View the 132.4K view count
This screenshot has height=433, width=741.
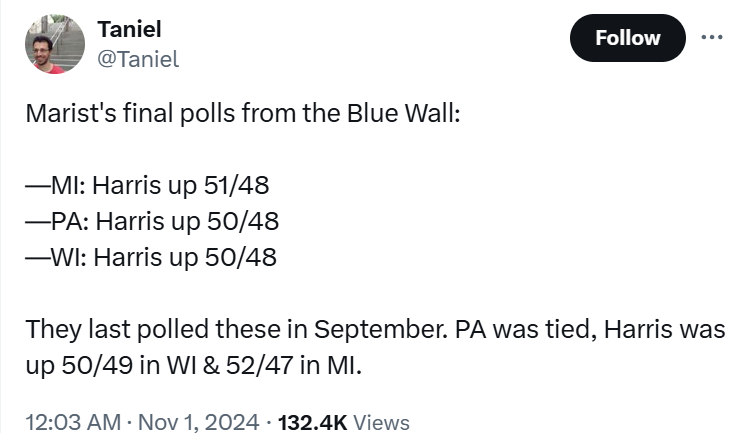312,422
